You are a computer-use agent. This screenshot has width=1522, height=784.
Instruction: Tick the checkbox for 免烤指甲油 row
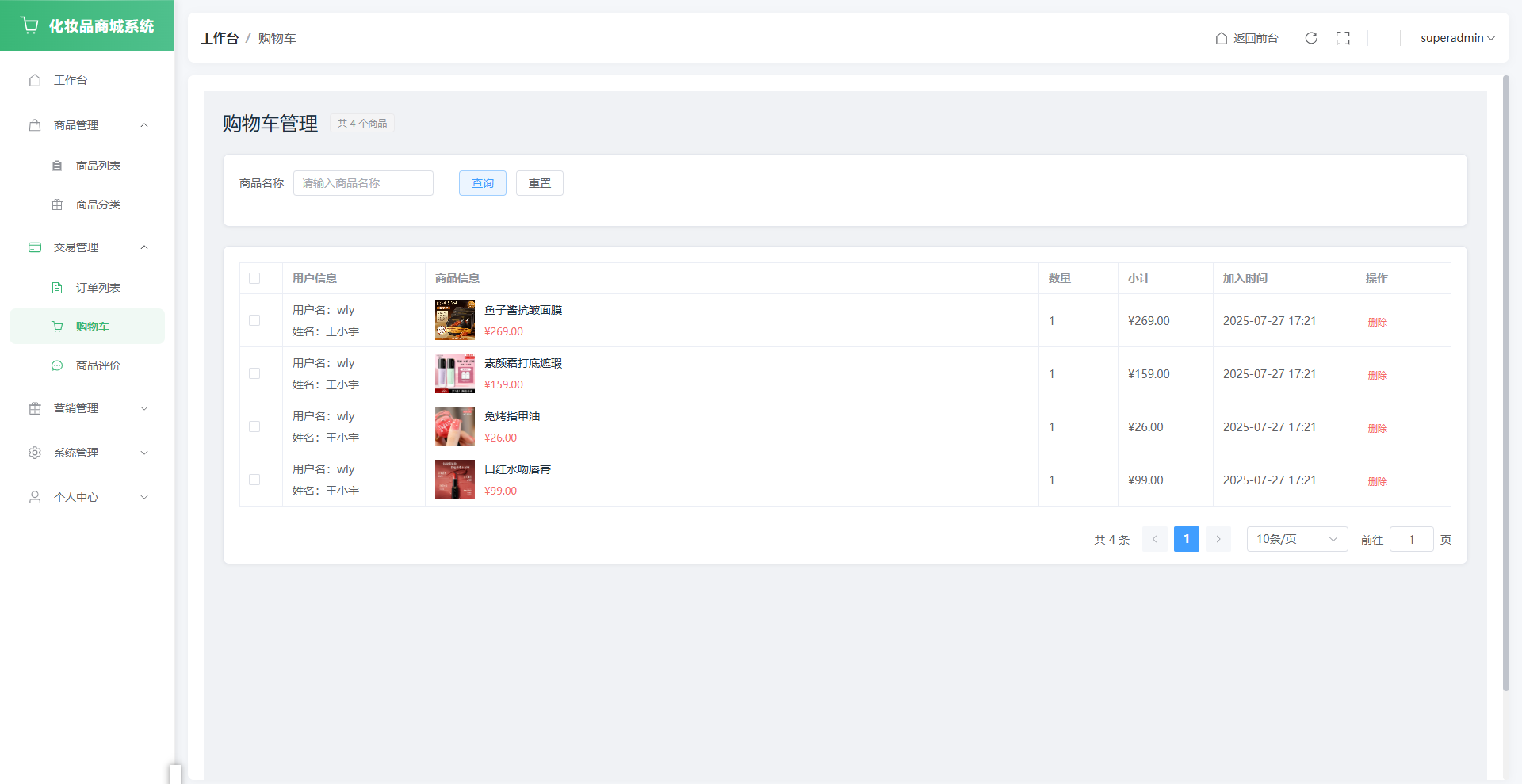(254, 426)
